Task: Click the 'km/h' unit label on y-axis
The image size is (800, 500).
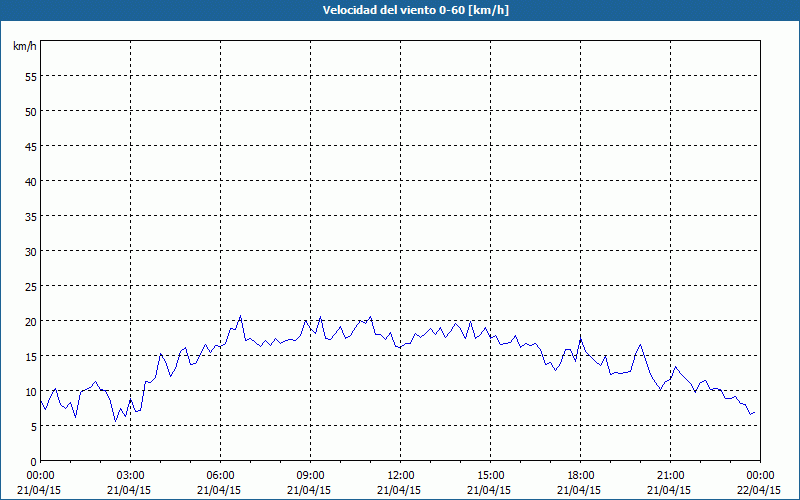Action: tap(24, 46)
